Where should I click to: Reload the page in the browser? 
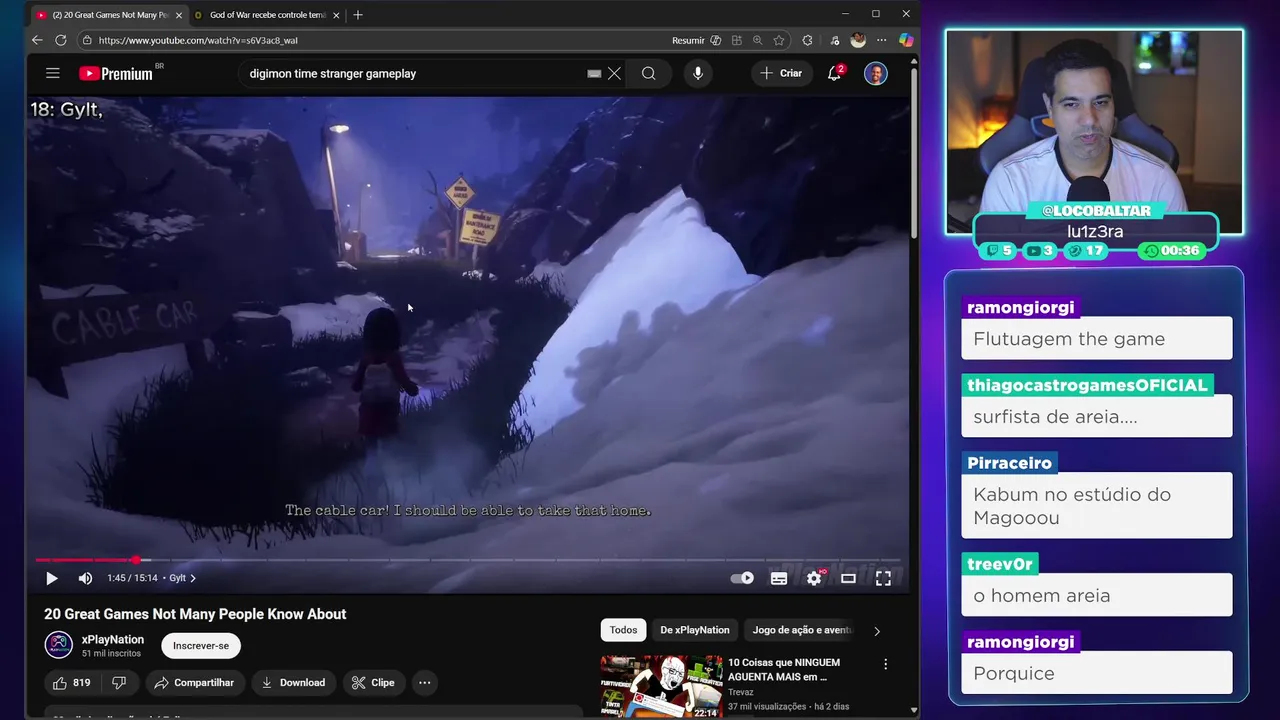coord(61,40)
